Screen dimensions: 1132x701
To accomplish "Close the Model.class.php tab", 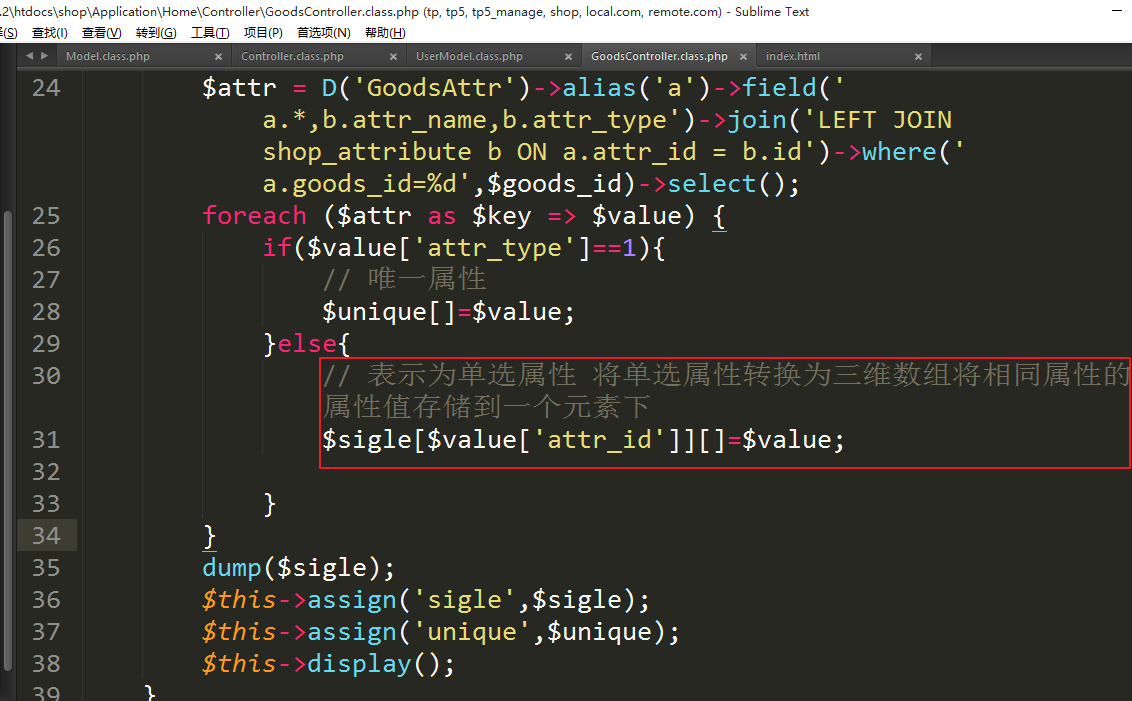I will point(218,57).
